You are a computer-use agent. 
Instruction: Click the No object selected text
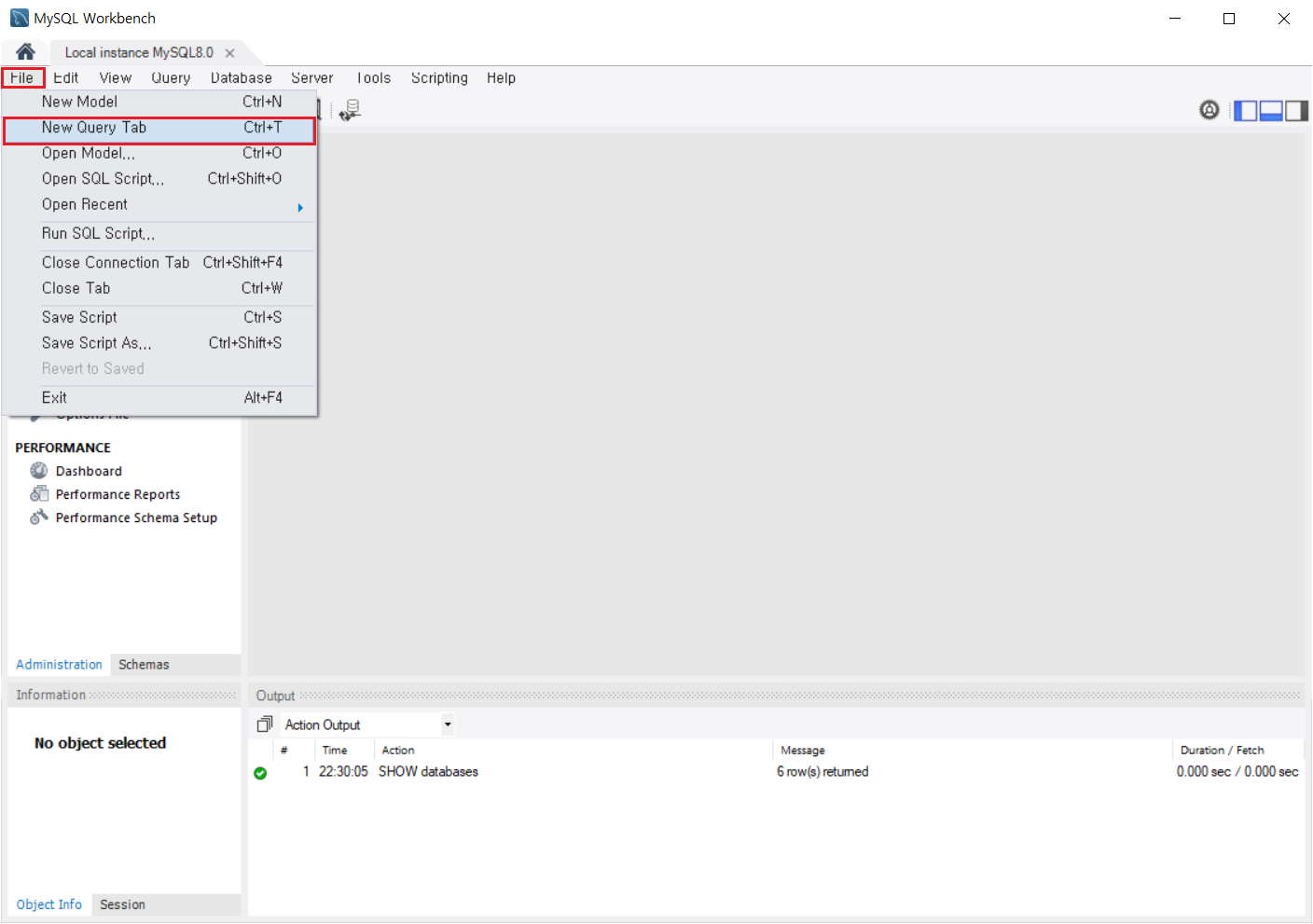tap(100, 743)
